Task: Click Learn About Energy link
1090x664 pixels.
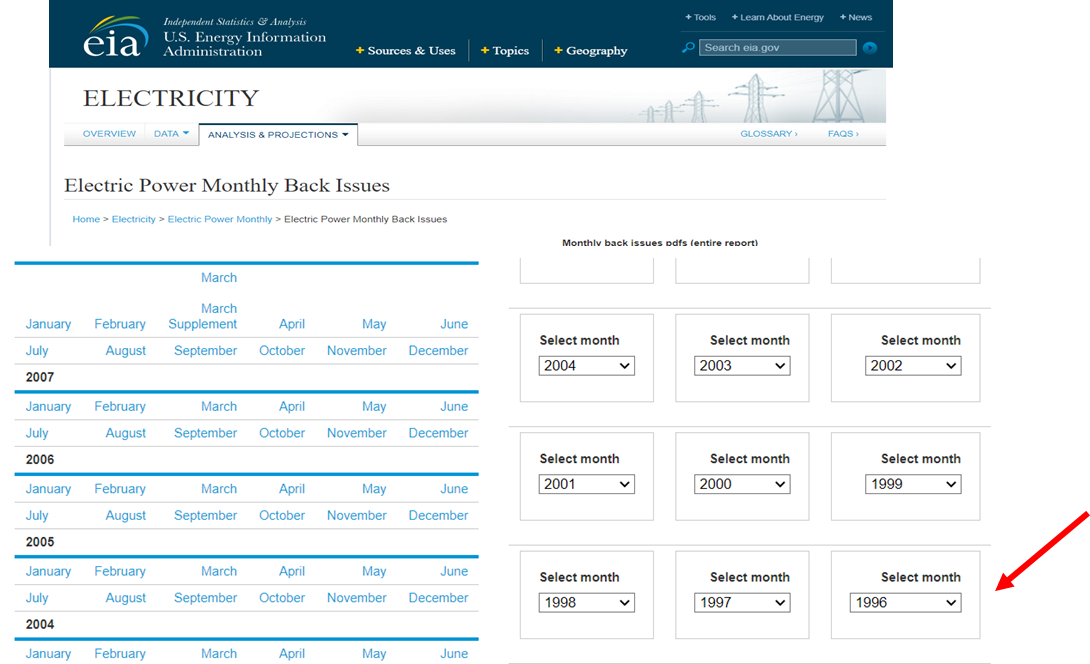Action: click(x=778, y=17)
